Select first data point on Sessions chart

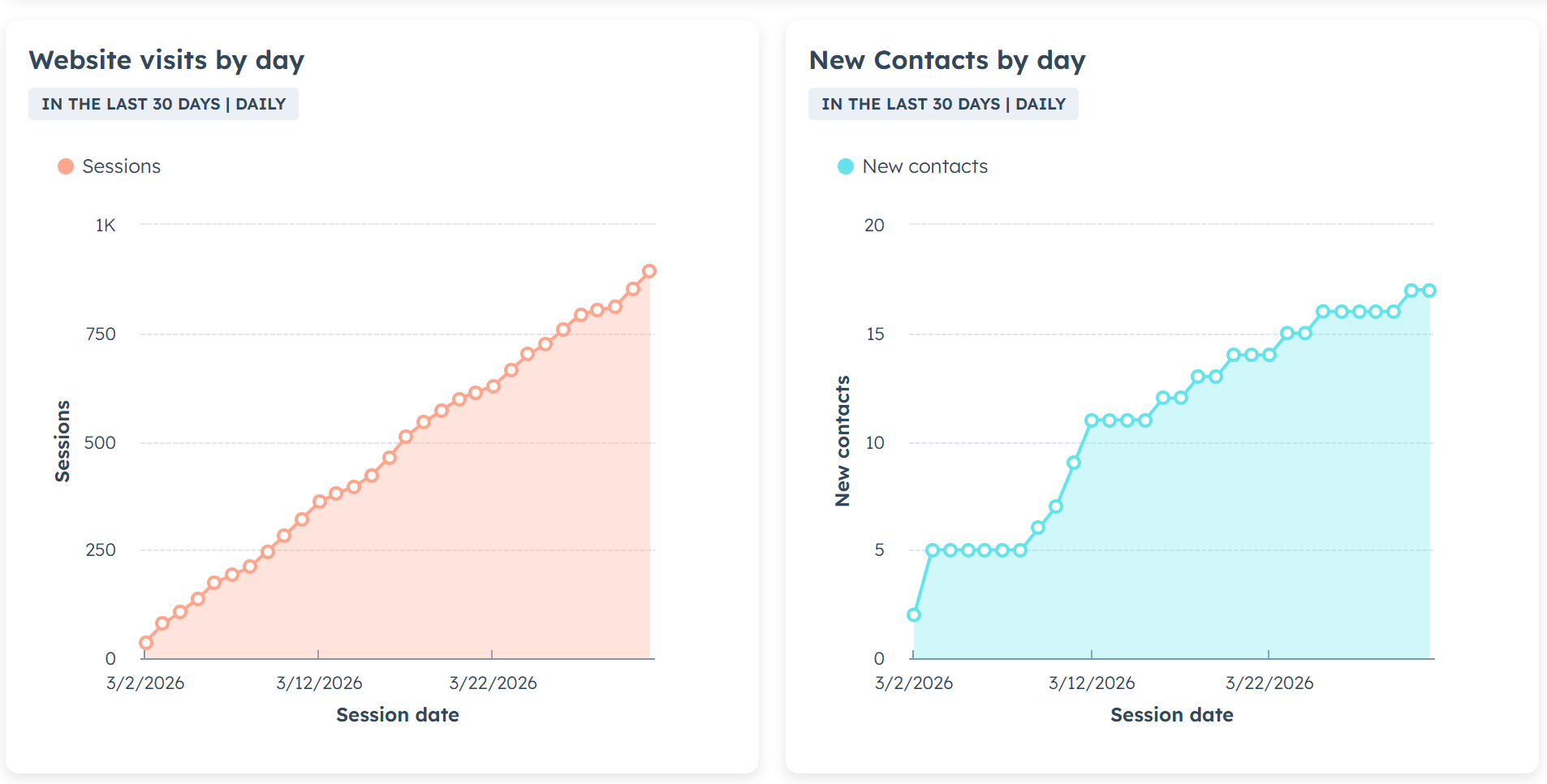146,643
